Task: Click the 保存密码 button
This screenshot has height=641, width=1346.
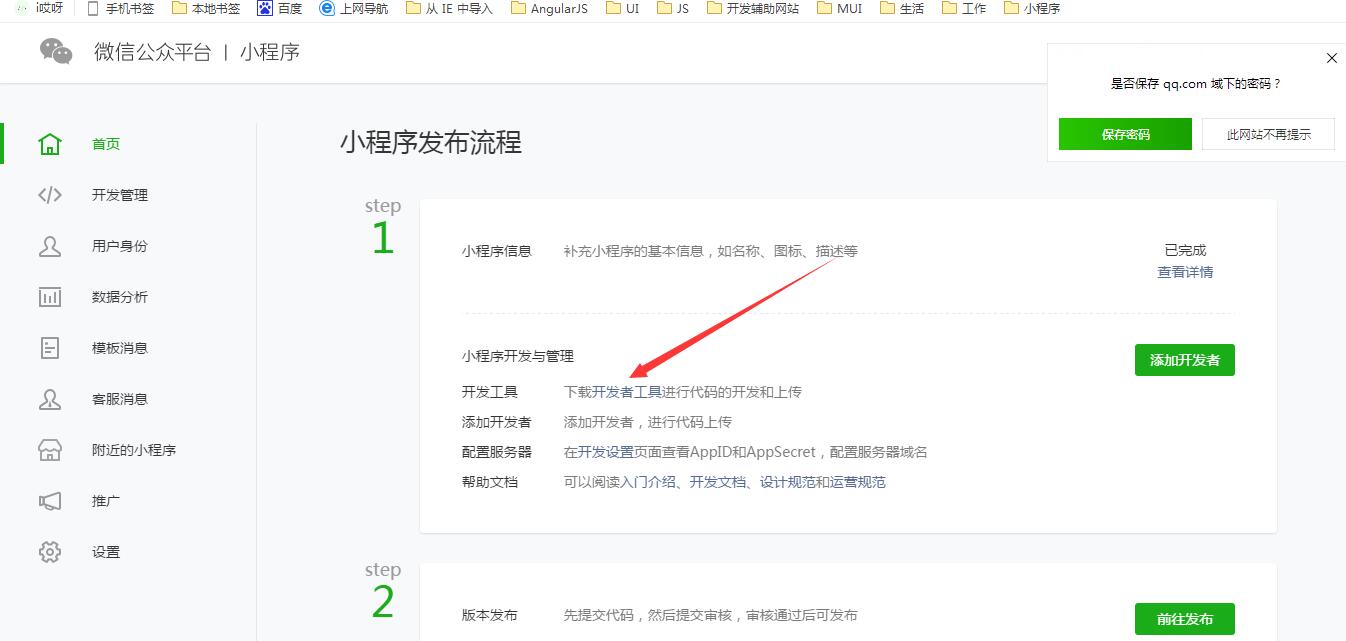Action: coord(1125,134)
